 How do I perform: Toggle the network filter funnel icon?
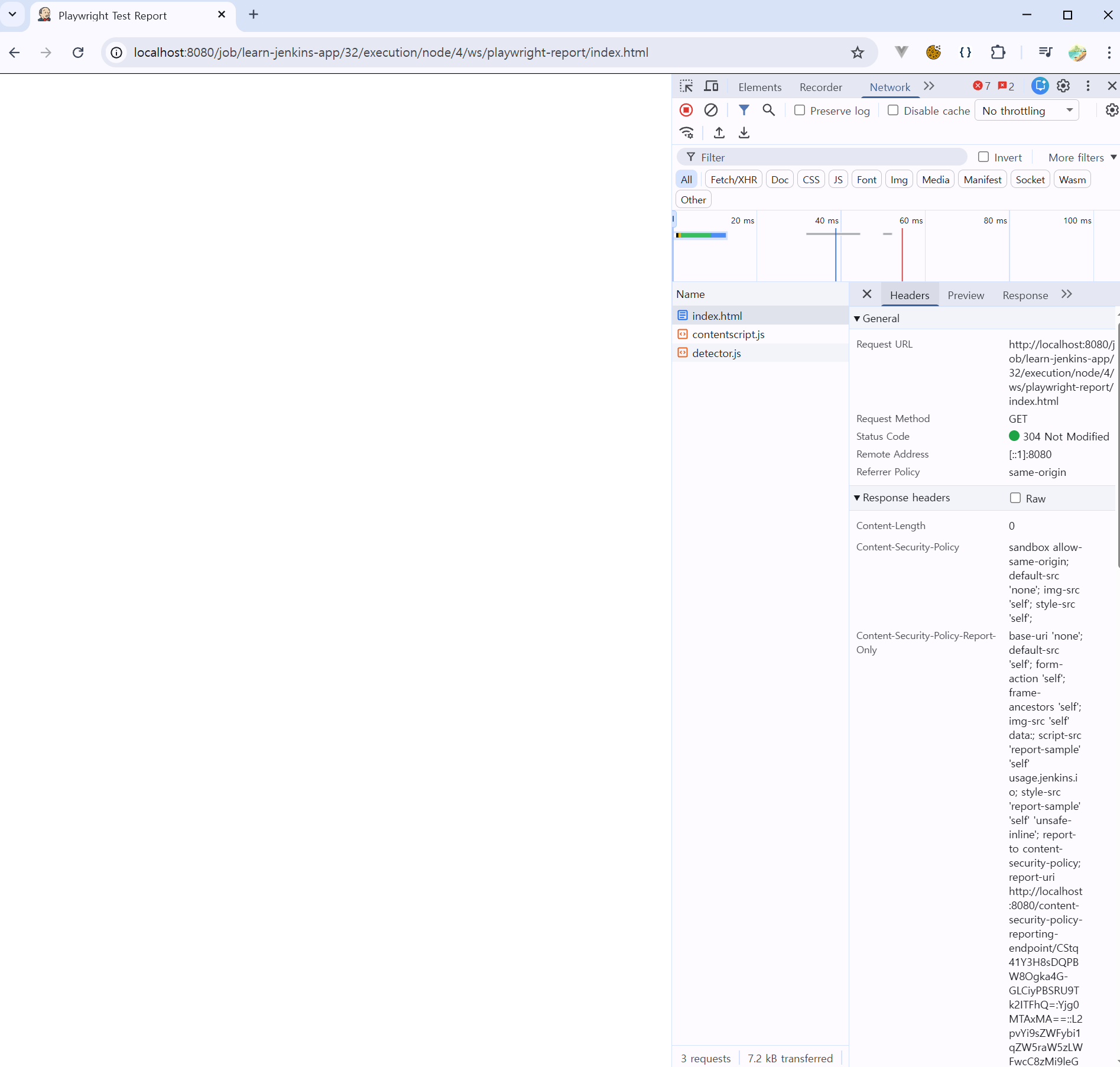pyautogui.click(x=744, y=110)
